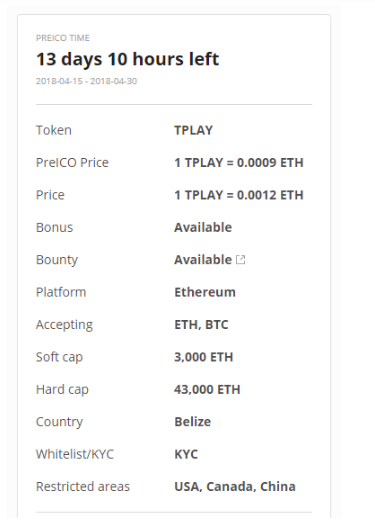Click the Ethereum platform value

205,292
